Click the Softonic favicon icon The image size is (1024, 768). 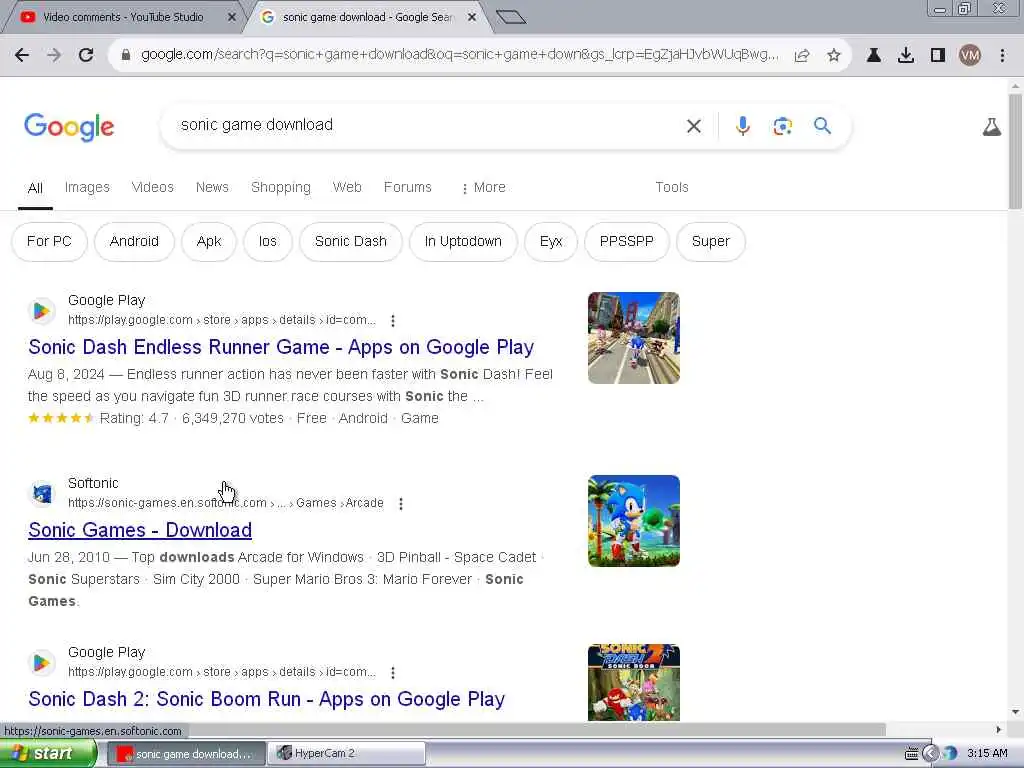tap(42, 493)
